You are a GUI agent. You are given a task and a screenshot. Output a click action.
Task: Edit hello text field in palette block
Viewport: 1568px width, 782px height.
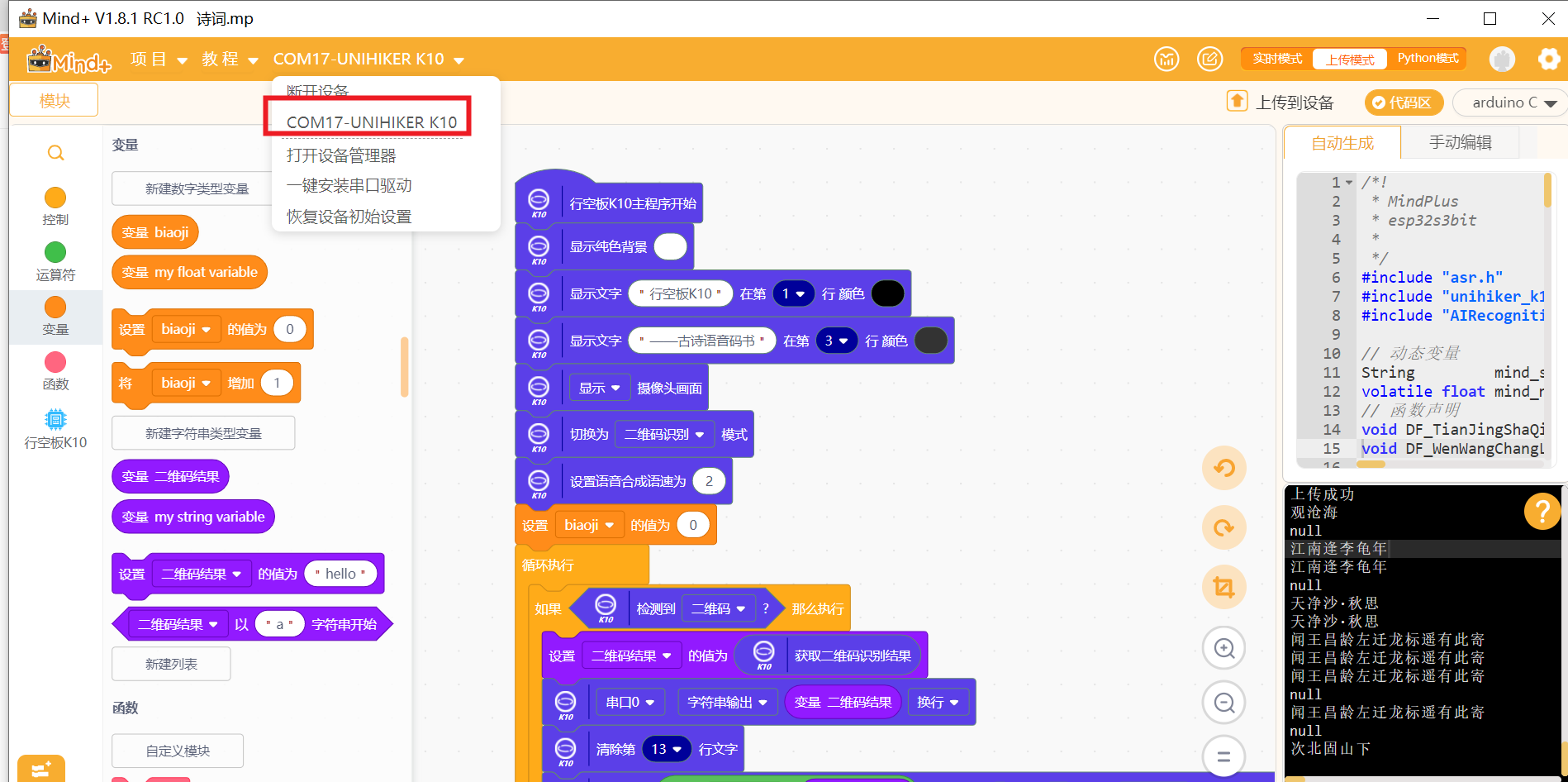[340, 574]
